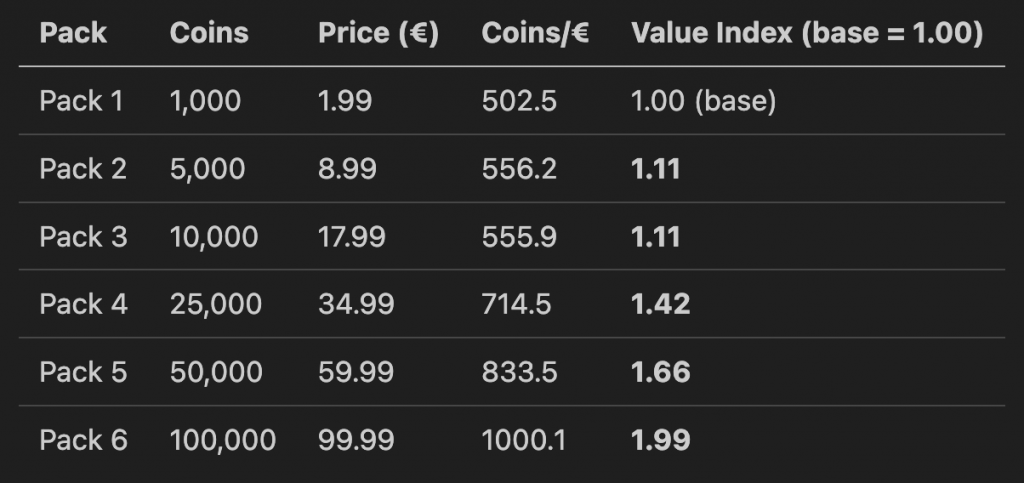The width and height of the screenshot is (1024, 483).
Task: Click the 59.99 price cell
Action: [356, 372]
